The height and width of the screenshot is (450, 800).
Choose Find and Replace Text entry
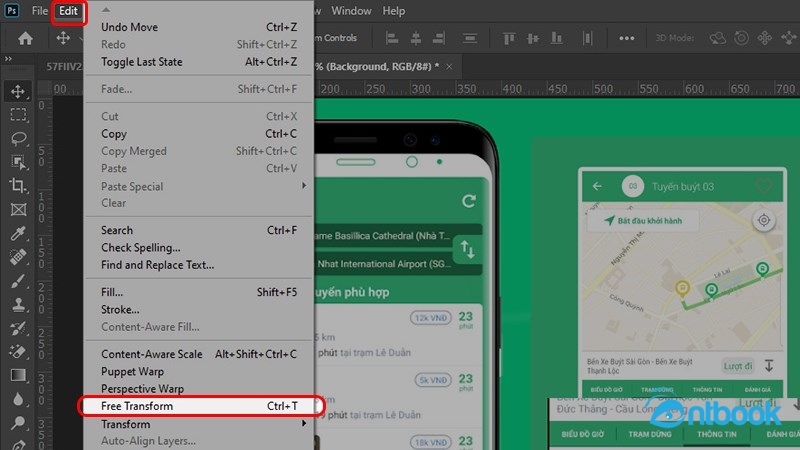[x=199, y=265]
